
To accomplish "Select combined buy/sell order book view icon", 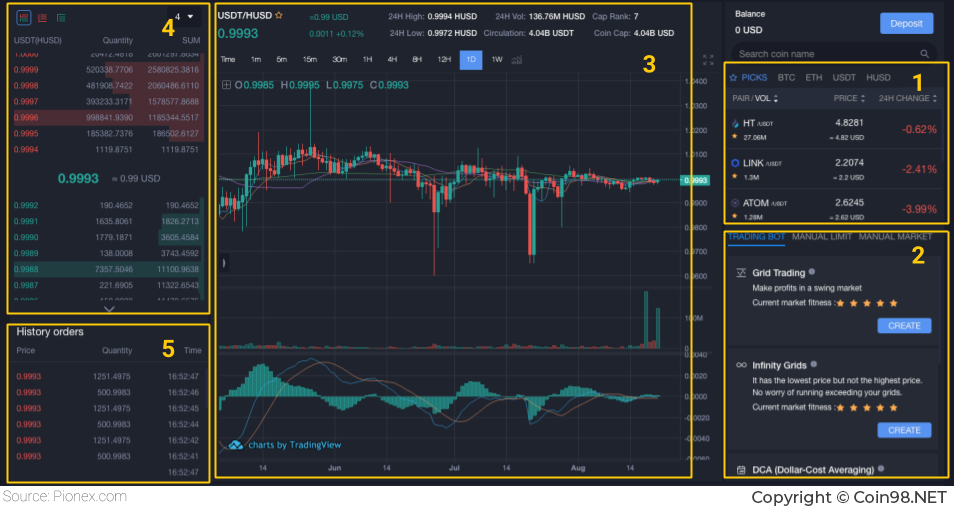I will (24, 18).
